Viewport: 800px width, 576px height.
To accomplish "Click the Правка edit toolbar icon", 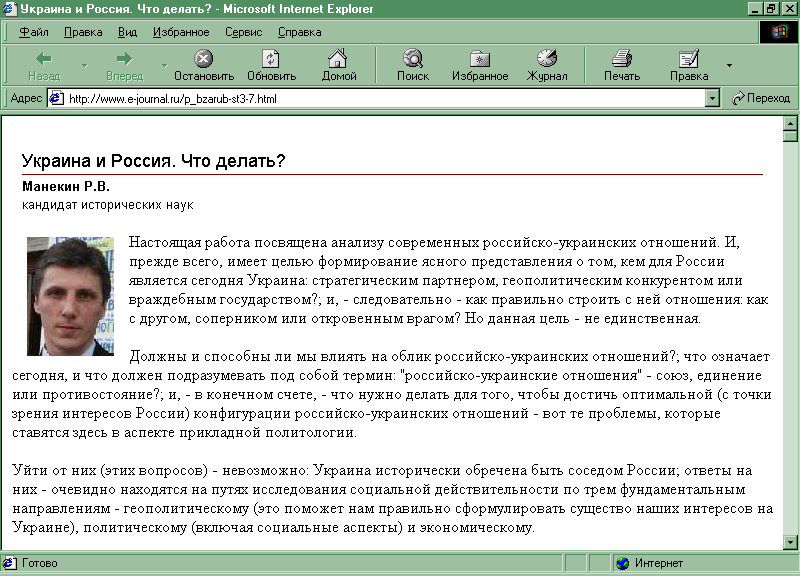I will pyautogui.click(x=689, y=59).
